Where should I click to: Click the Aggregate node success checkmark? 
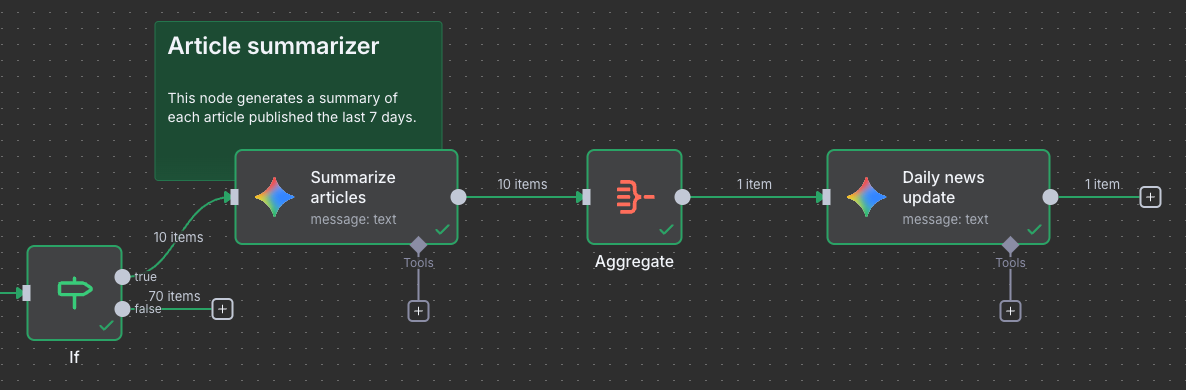pos(666,229)
